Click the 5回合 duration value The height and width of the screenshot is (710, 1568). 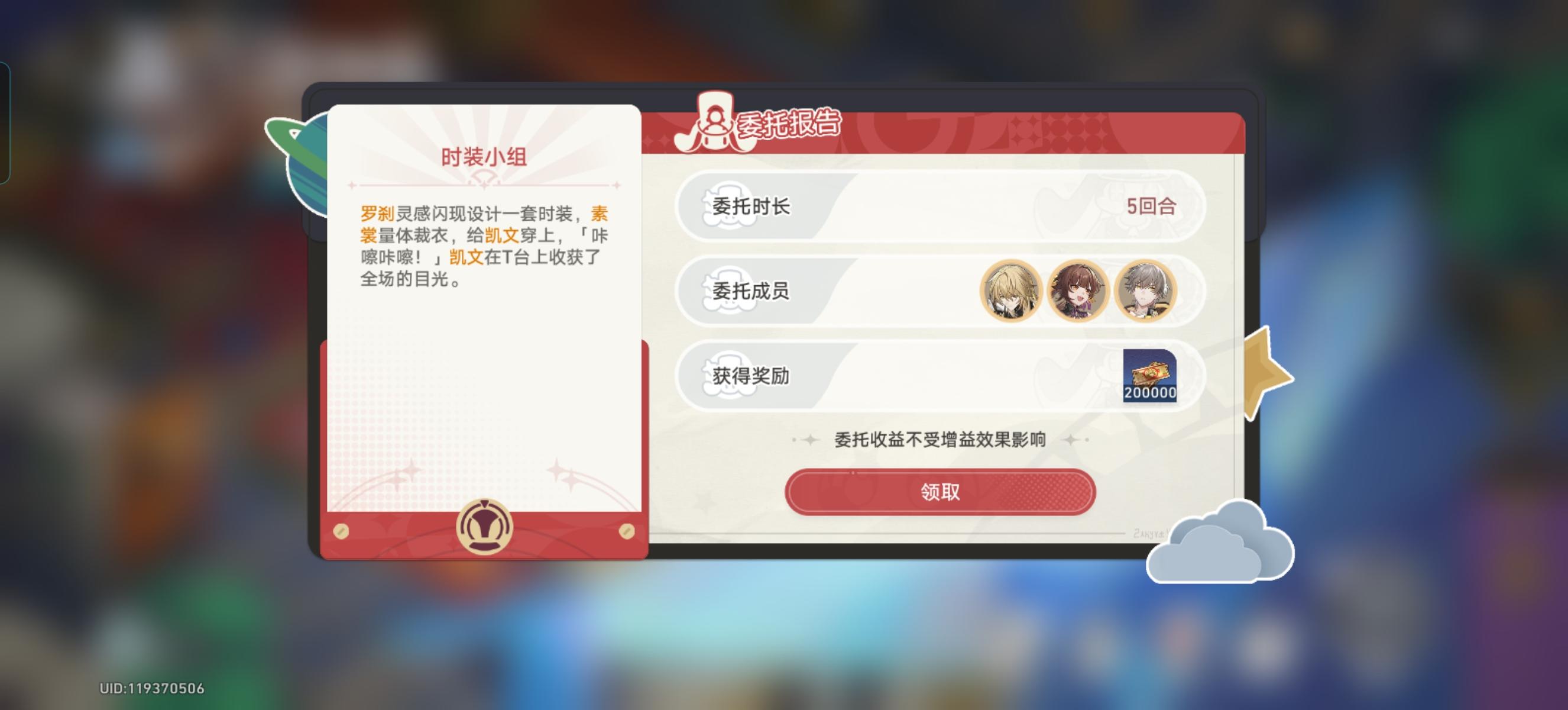1151,206
